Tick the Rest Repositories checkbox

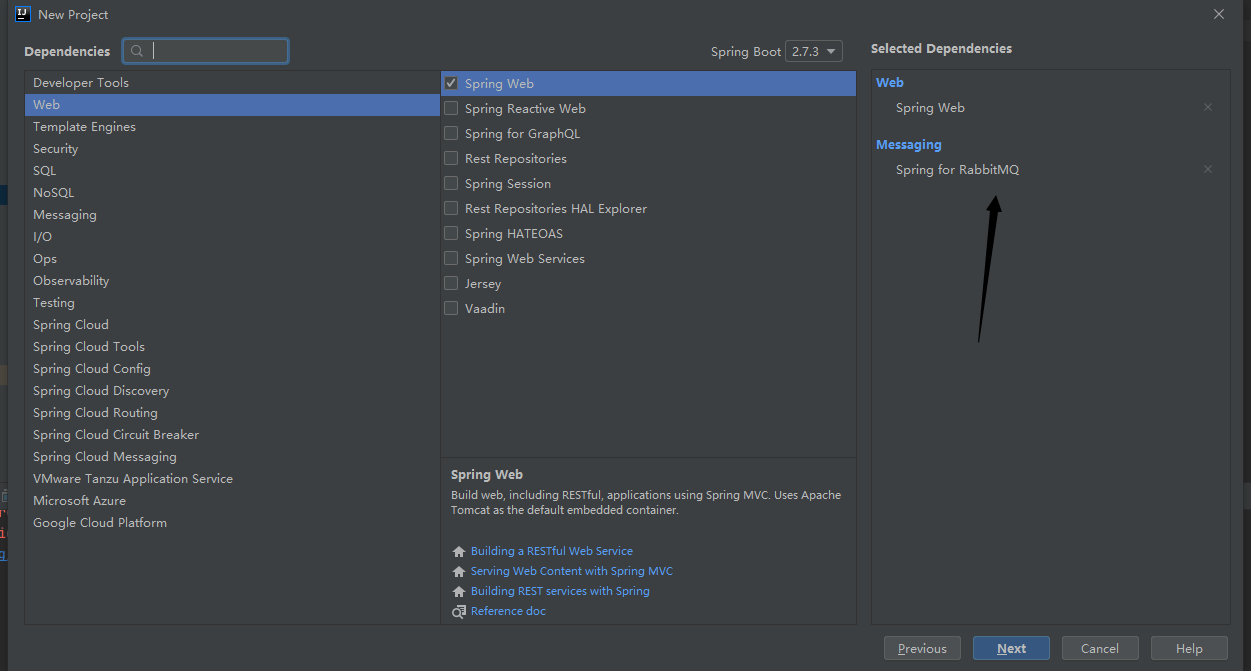tap(451, 158)
